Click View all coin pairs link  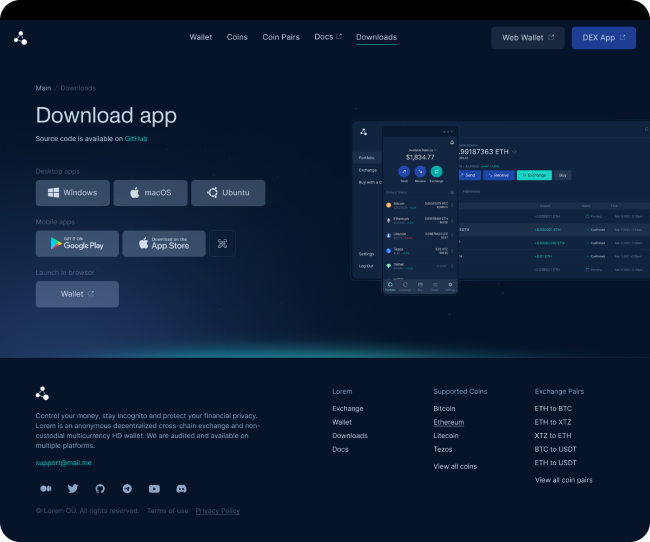[563, 480]
